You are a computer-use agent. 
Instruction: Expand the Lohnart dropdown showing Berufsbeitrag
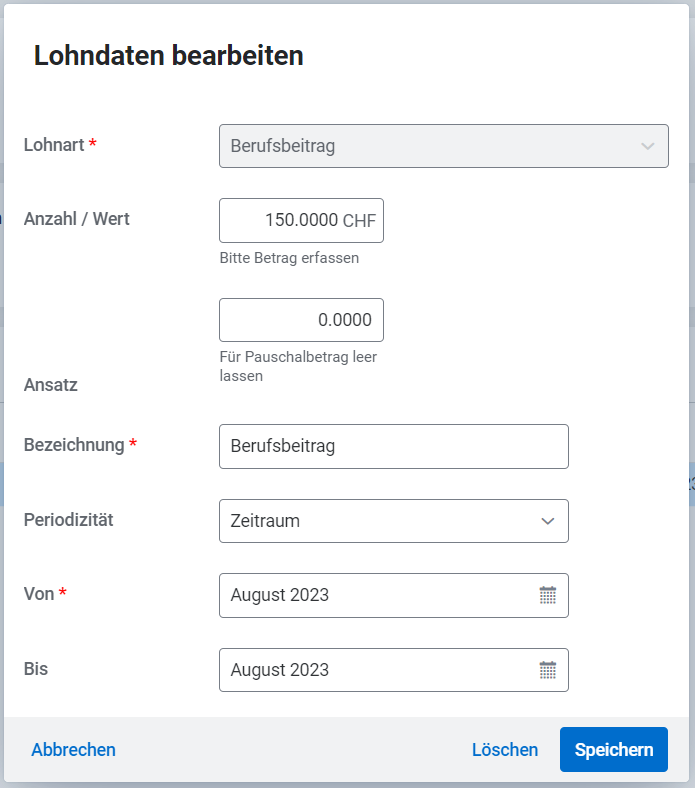point(443,146)
